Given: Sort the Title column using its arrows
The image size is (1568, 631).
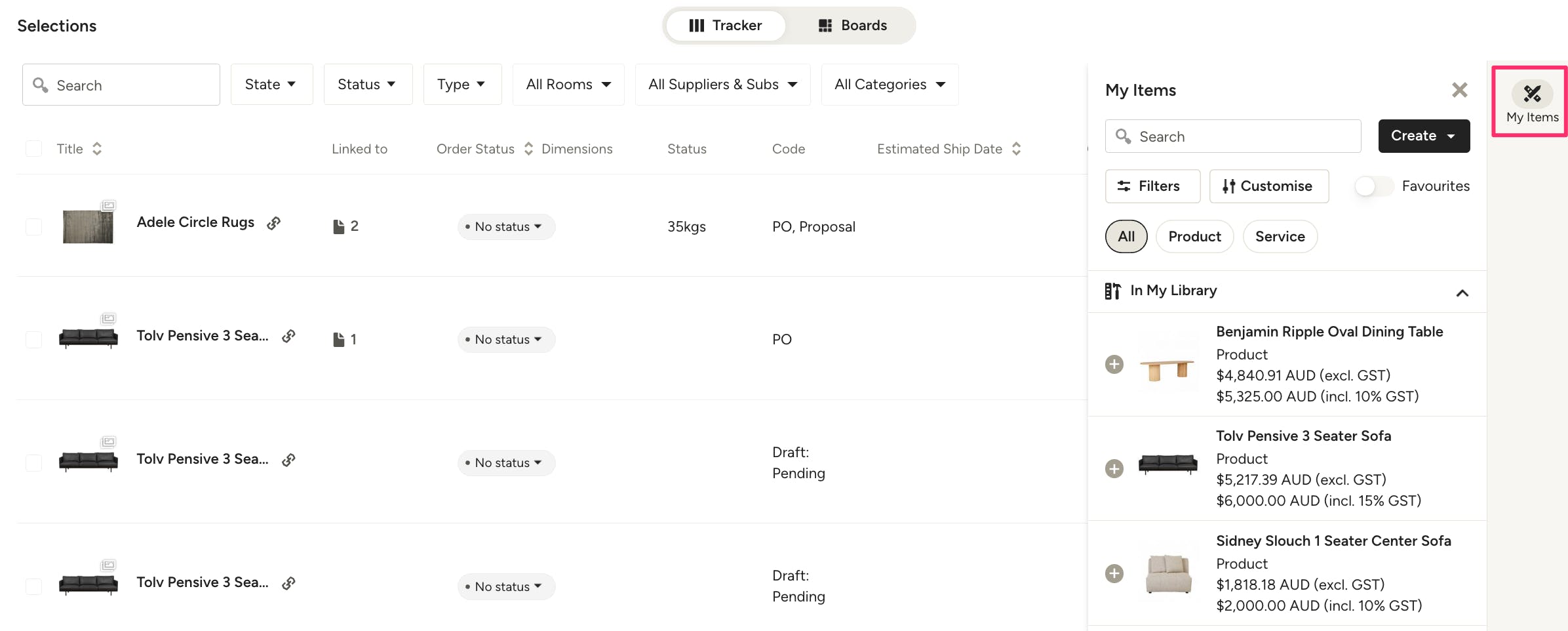Looking at the screenshot, I should (x=97, y=149).
